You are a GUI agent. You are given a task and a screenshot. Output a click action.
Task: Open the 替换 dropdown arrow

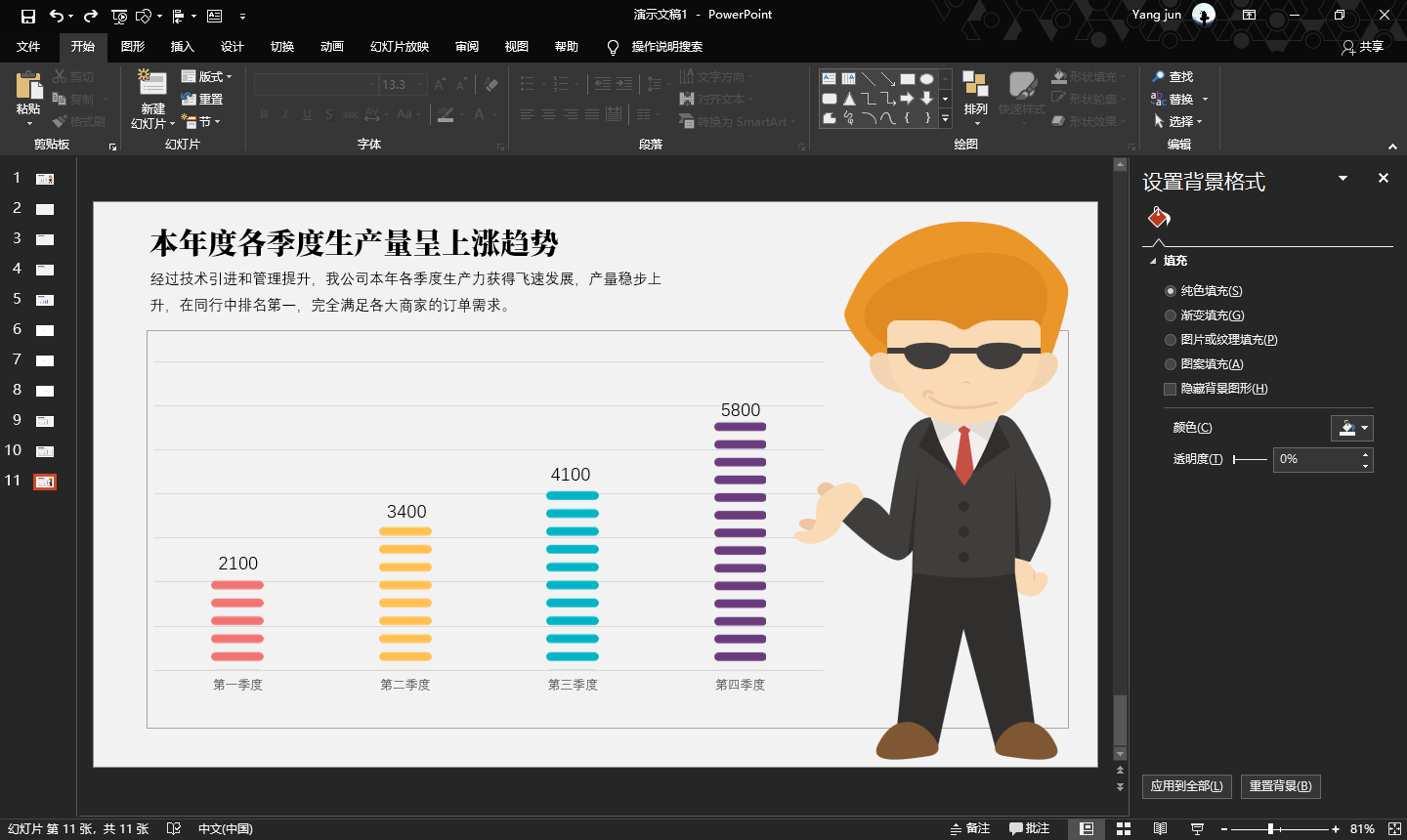coord(1205,99)
